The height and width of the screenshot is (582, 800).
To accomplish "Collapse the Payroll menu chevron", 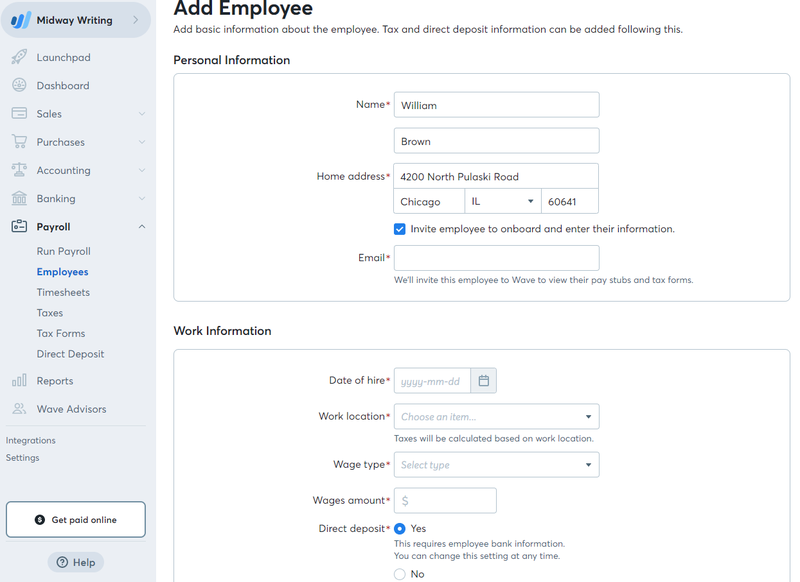I will click(142, 226).
